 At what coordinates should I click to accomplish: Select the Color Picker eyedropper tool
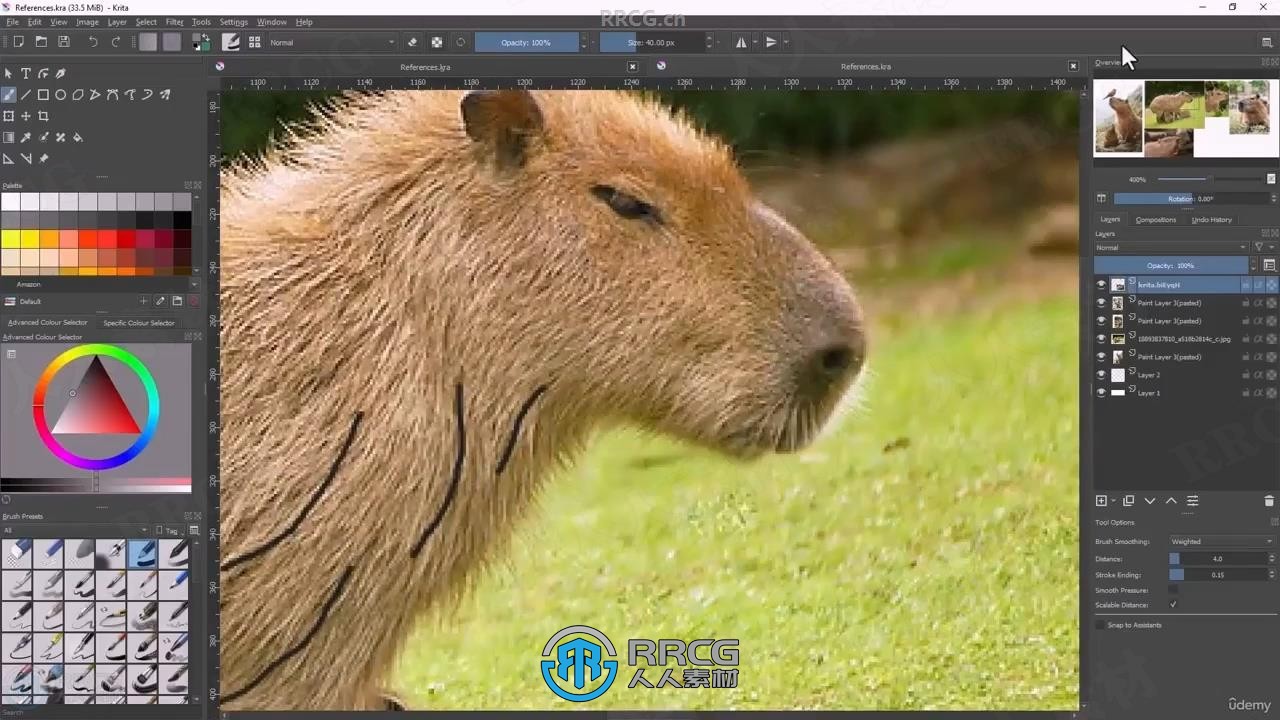coord(26,137)
